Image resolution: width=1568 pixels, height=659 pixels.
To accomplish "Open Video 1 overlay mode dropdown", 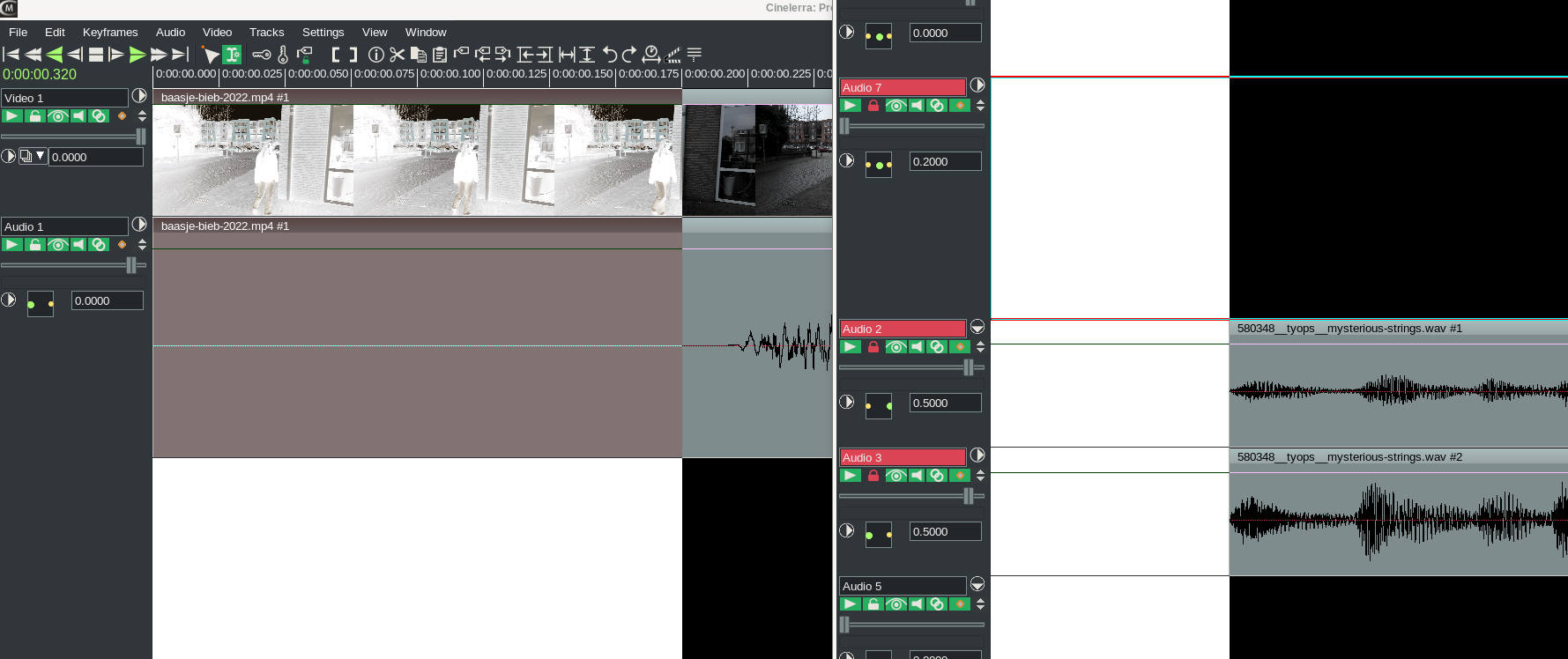I will click(x=33, y=157).
